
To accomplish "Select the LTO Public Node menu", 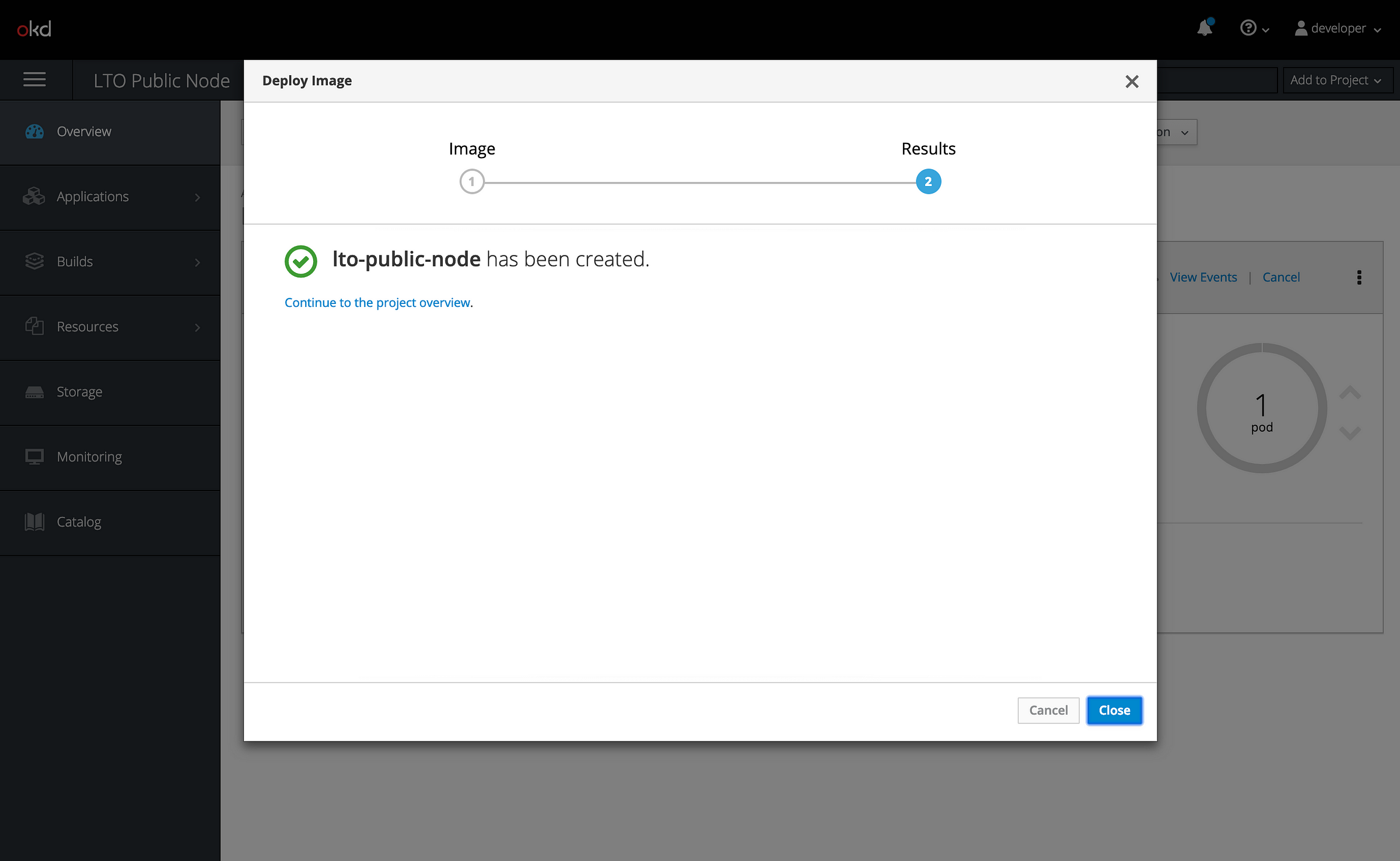I will (x=156, y=80).
